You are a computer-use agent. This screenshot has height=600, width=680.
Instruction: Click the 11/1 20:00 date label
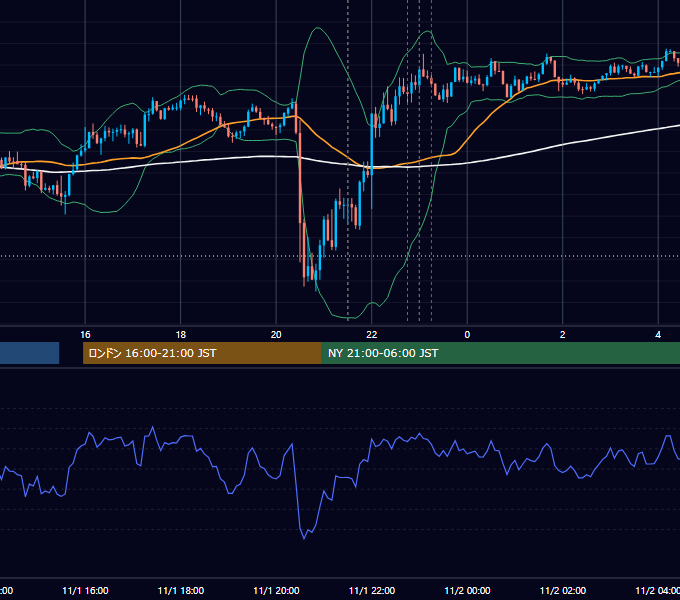[276, 590]
